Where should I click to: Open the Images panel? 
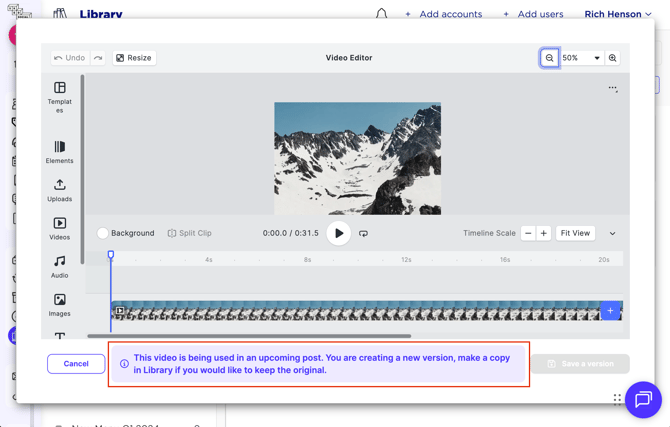pos(59,305)
